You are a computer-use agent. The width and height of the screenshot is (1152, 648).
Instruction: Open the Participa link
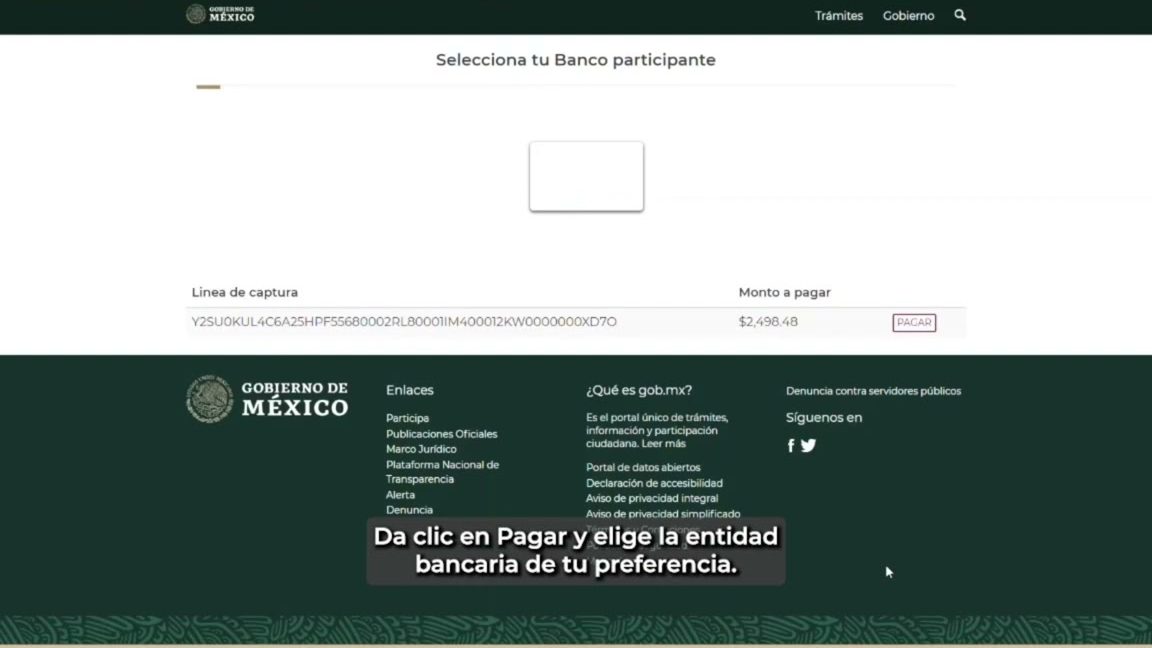click(407, 418)
